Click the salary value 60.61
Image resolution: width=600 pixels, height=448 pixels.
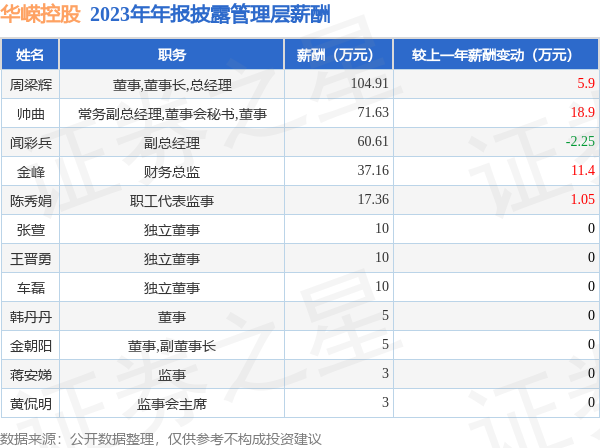[x=373, y=141]
